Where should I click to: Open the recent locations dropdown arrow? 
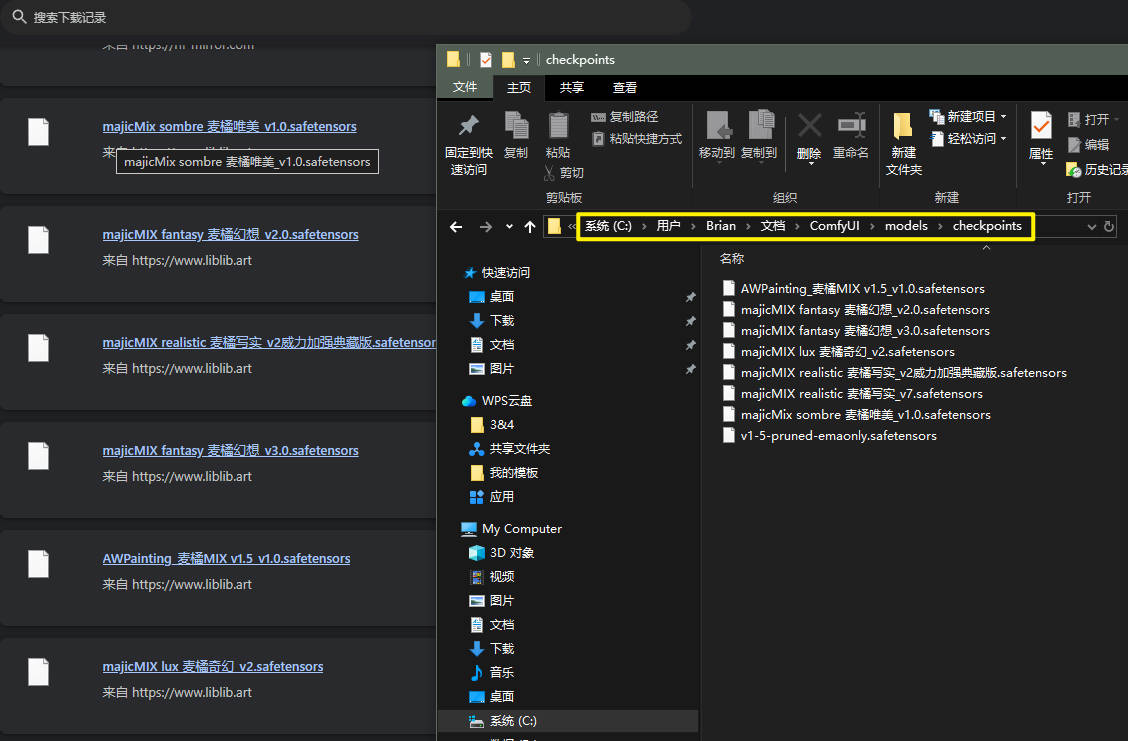click(509, 227)
